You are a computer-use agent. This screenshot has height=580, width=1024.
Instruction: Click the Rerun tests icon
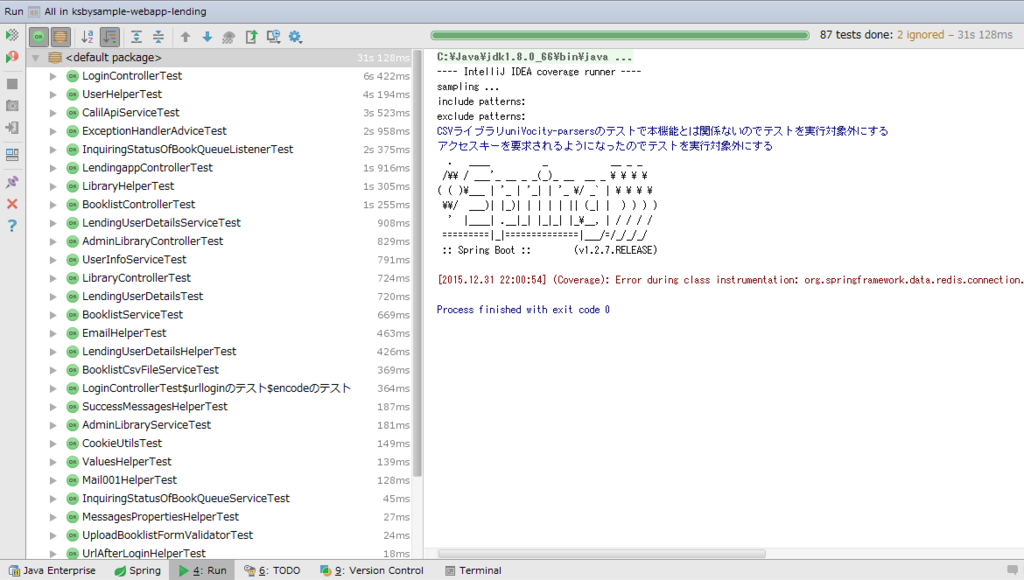point(12,35)
